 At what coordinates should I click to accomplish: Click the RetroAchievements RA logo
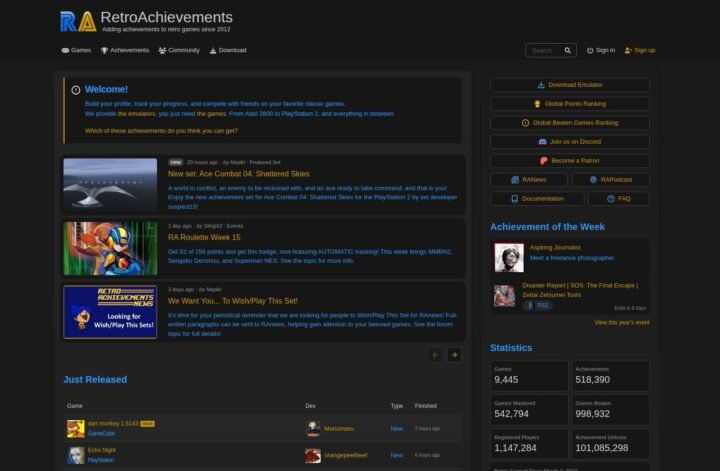pyautogui.click(x=78, y=22)
